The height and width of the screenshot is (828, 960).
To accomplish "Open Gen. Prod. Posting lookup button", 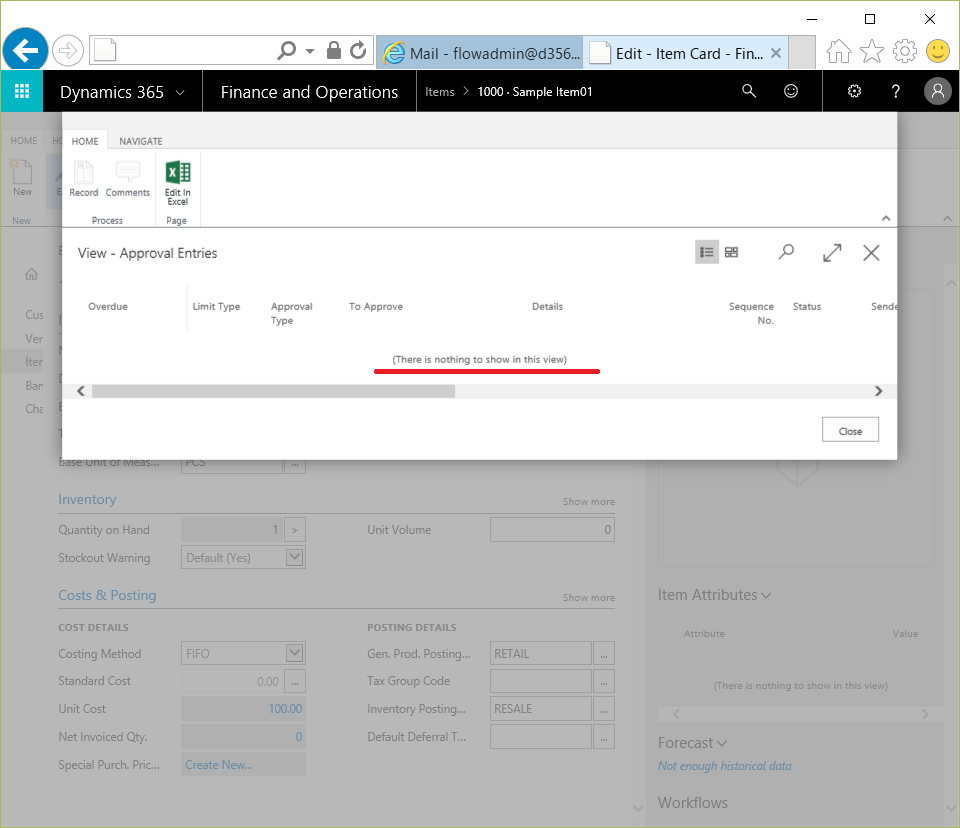I will coord(604,653).
